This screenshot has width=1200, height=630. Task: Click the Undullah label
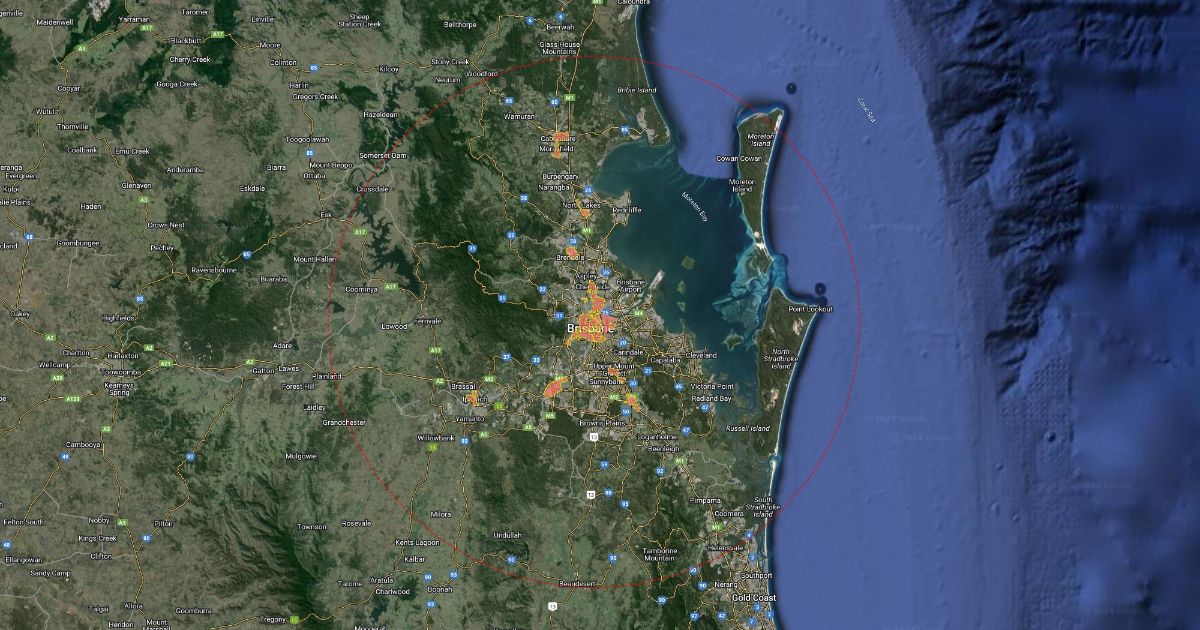pos(507,534)
